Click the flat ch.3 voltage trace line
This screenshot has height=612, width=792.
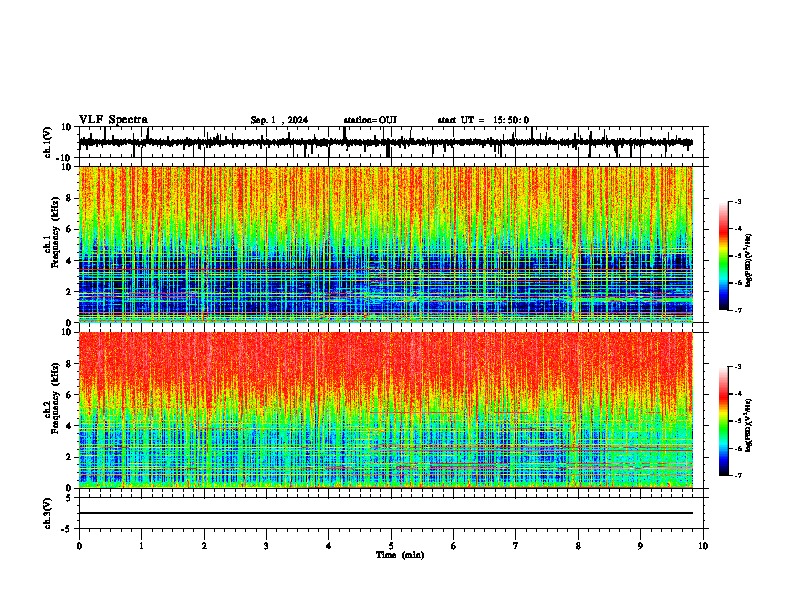pos(386,513)
